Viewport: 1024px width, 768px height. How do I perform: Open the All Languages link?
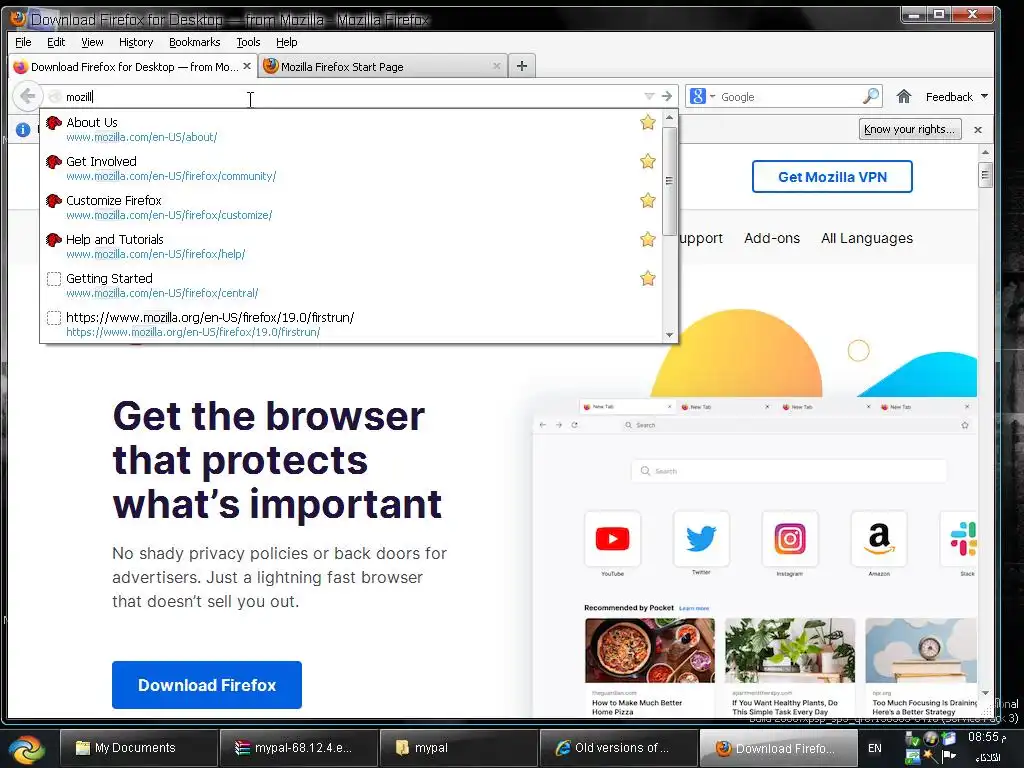click(867, 238)
